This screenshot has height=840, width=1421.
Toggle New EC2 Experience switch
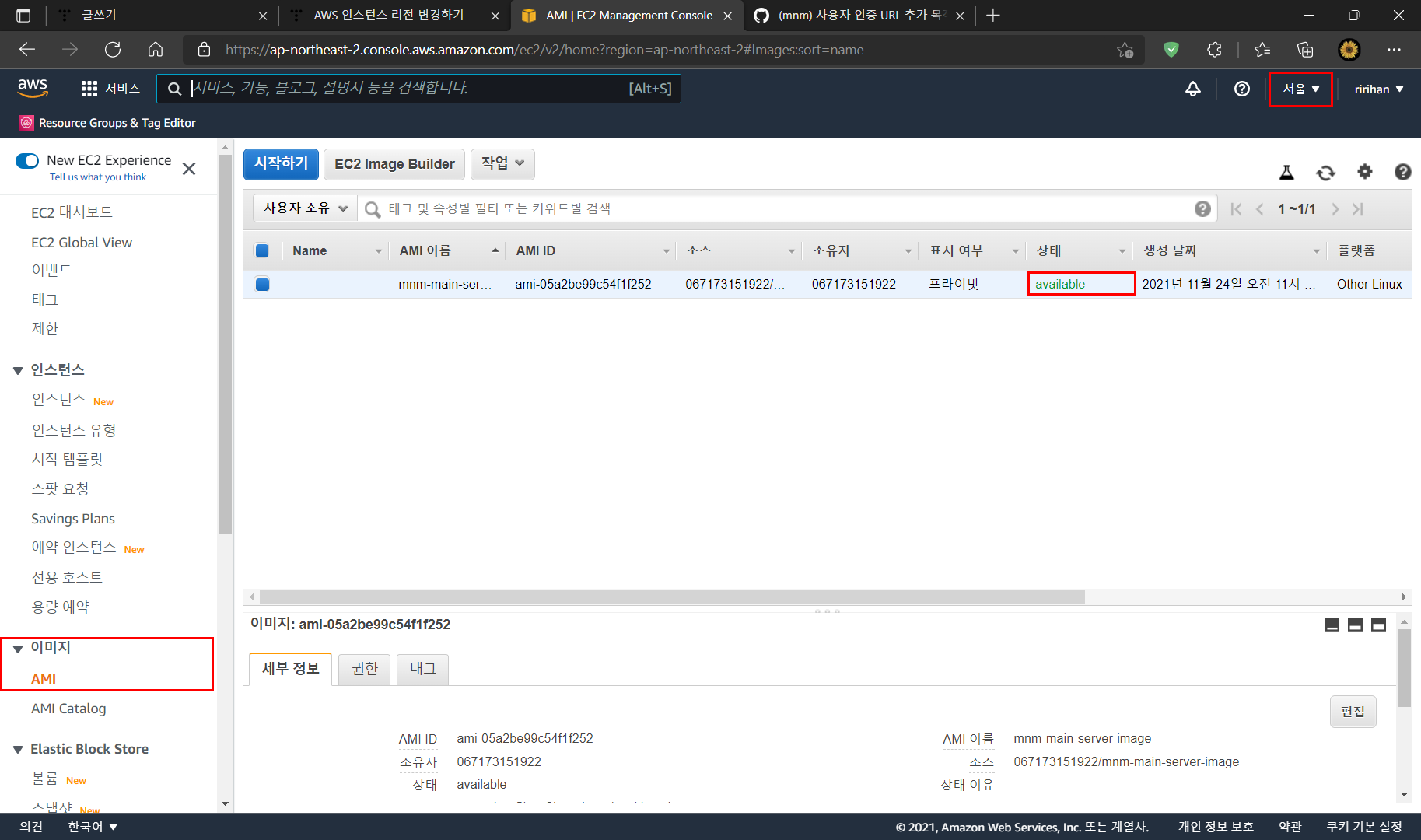coord(27,161)
